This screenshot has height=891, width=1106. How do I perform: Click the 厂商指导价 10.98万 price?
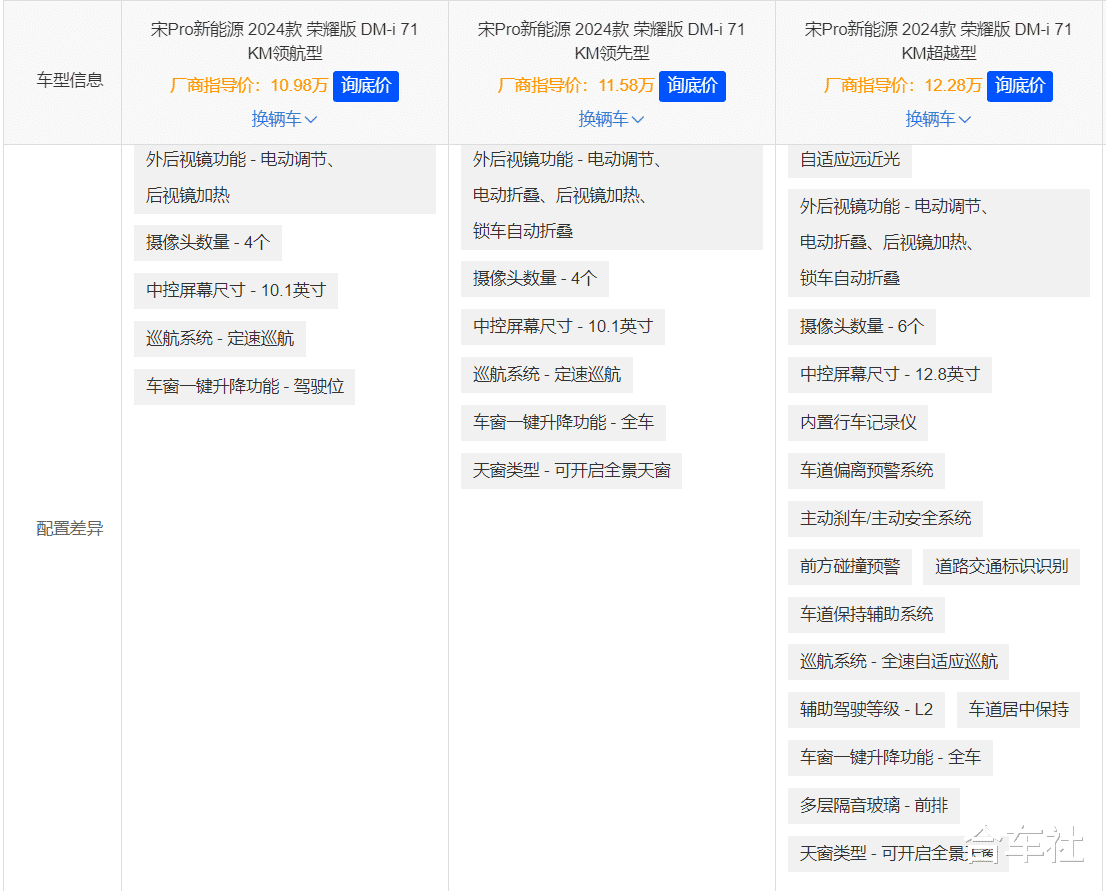point(249,86)
